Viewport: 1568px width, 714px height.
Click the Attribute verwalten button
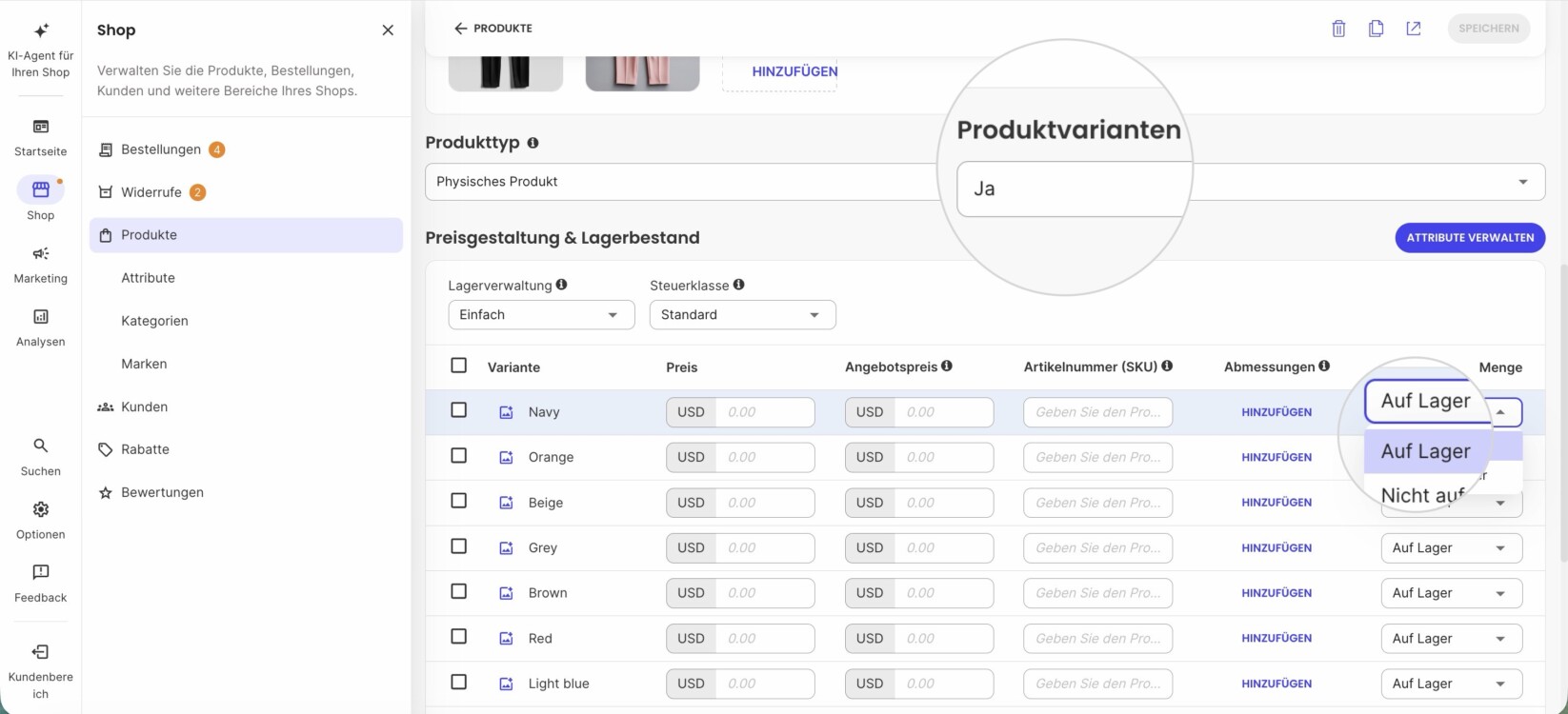[x=1470, y=238]
